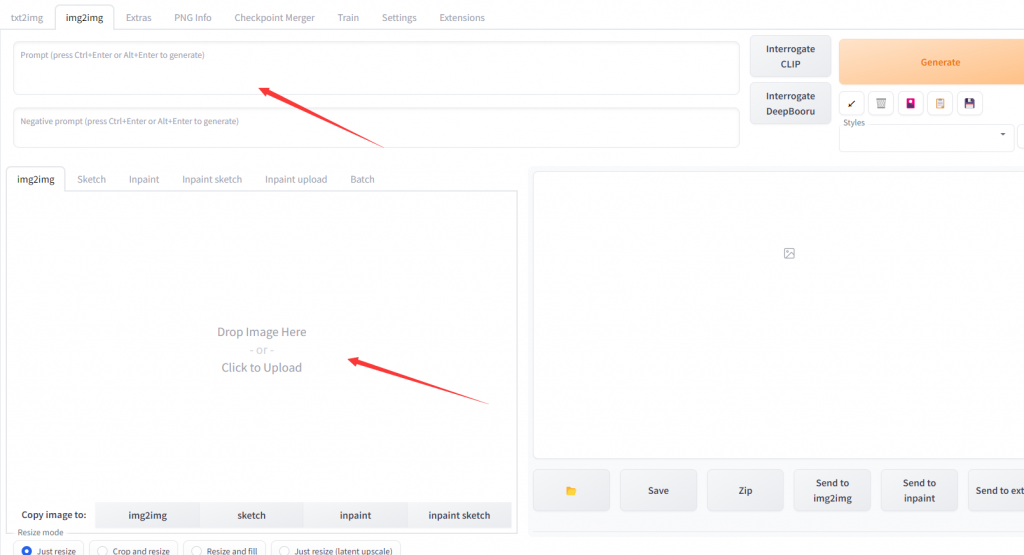This screenshot has height=555, width=1024.
Task: Open the Styles dropdown
Action: [x=927, y=138]
